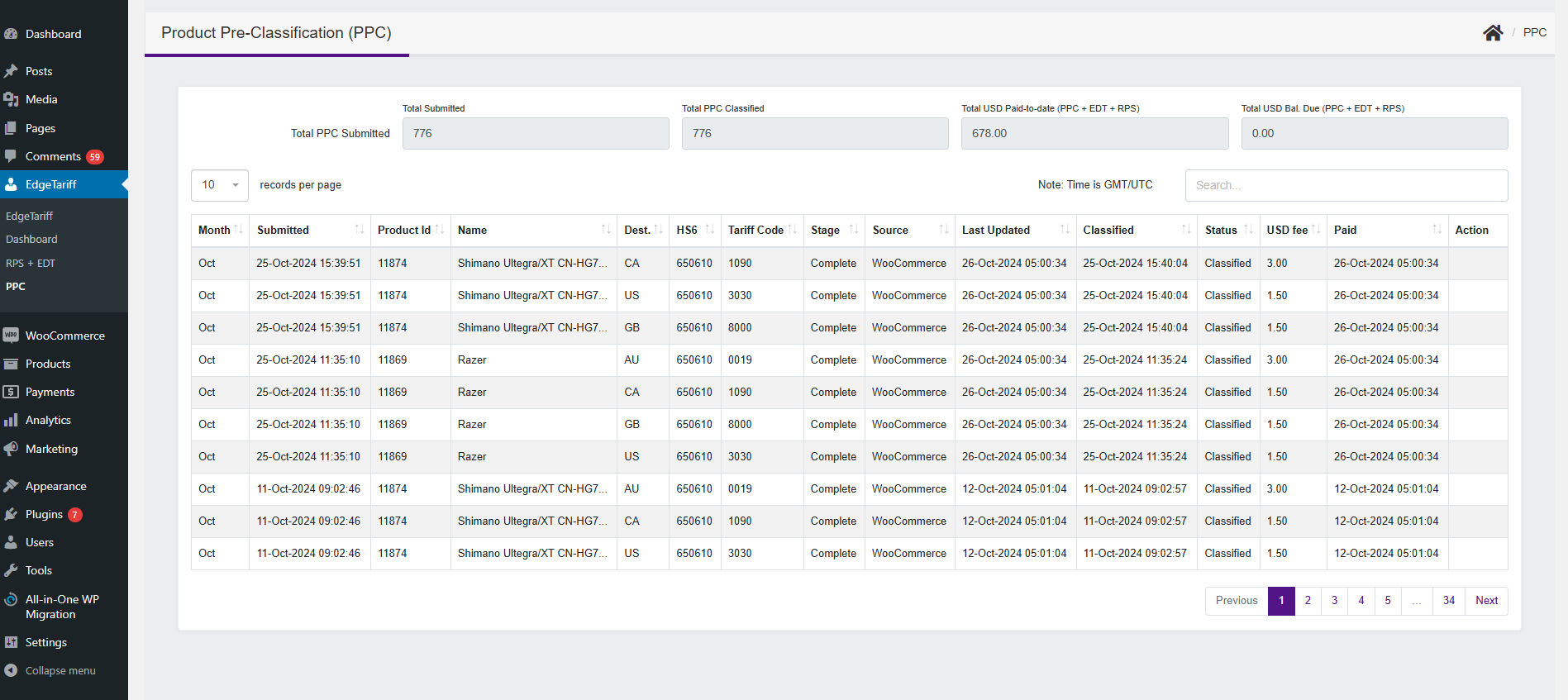Screen dimensions: 1568x700
Task: Jump to page 4 of results
Action: [x=1361, y=601]
